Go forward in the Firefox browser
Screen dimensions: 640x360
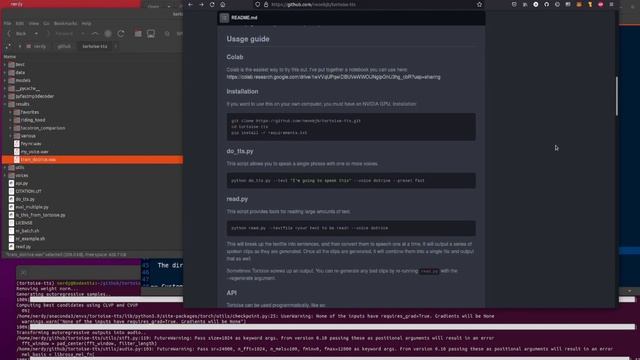pyautogui.click(x=201, y=4)
